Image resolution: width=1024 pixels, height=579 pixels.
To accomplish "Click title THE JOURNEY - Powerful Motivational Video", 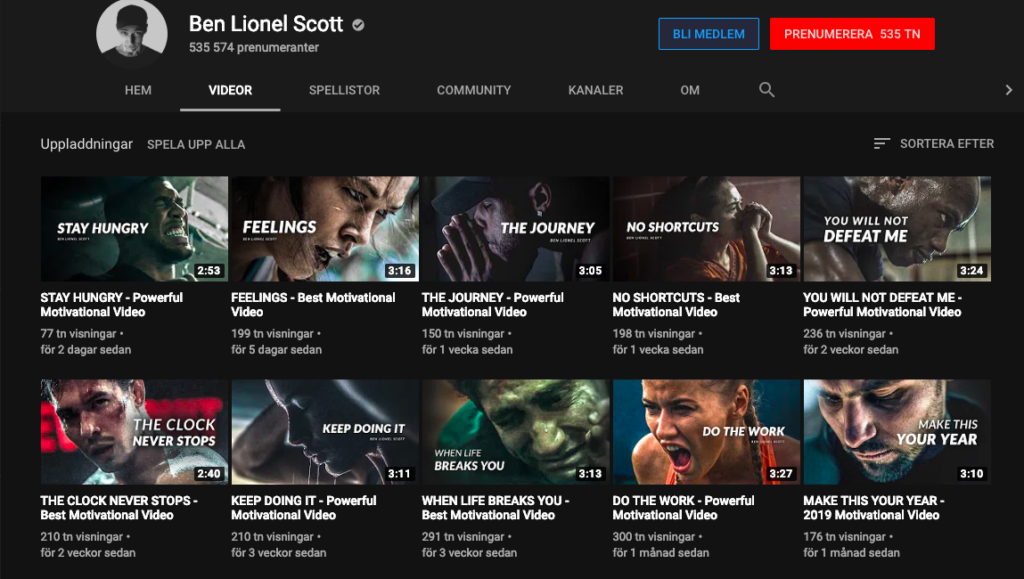I will (492, 304).
